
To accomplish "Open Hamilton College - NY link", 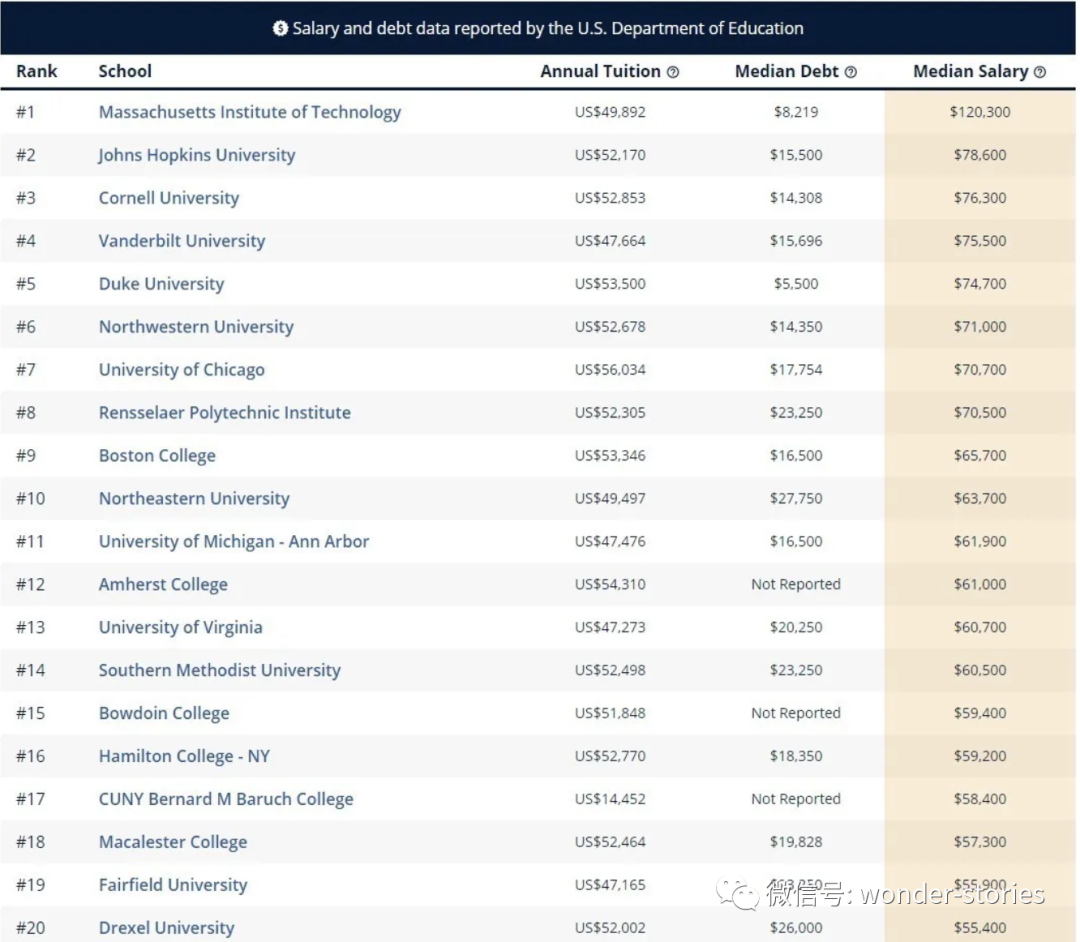I will coord(185,756).
